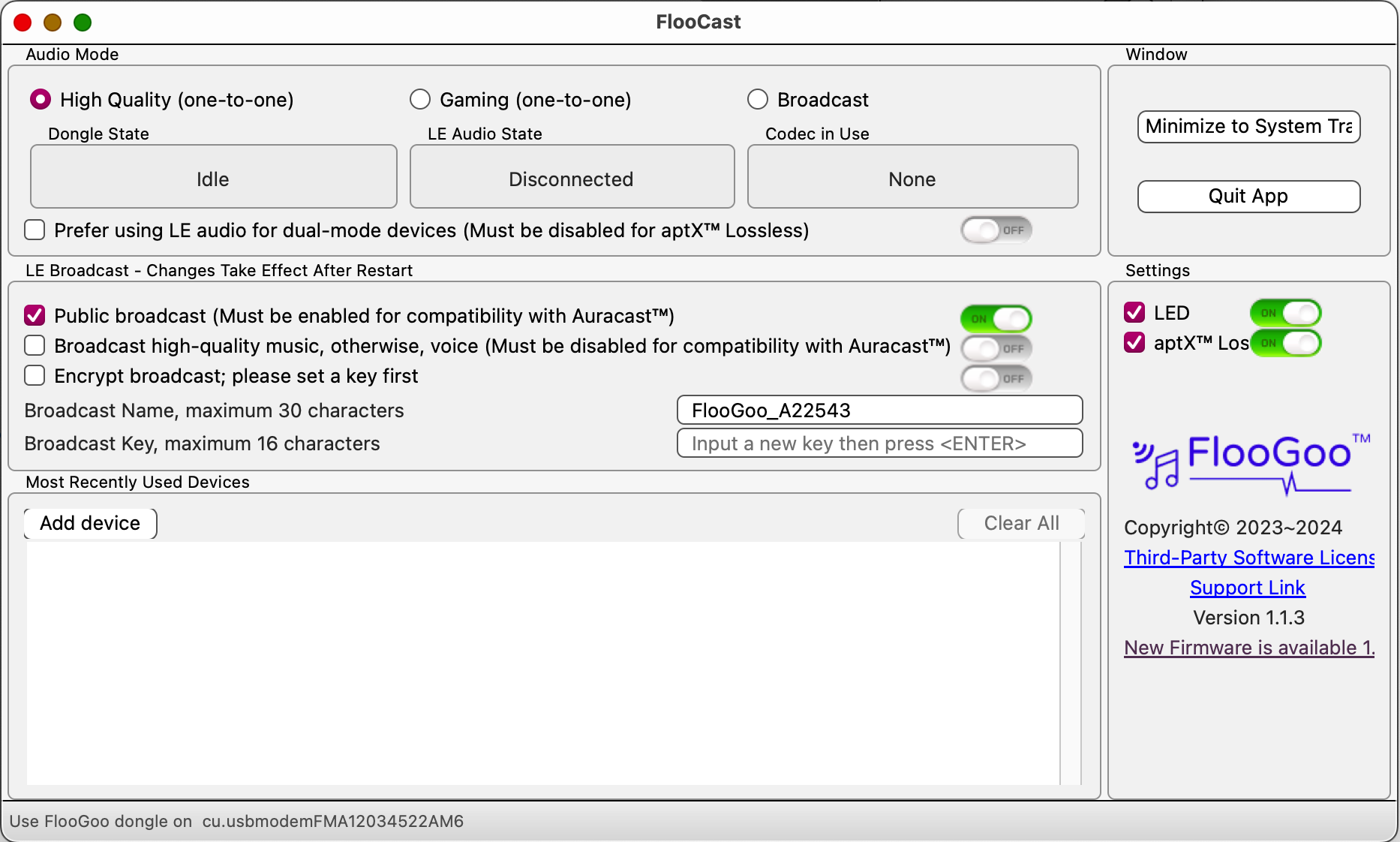Click the status bar dongle port text
The height and width of the screenshot is (842, 1400).
coord(236,821)
